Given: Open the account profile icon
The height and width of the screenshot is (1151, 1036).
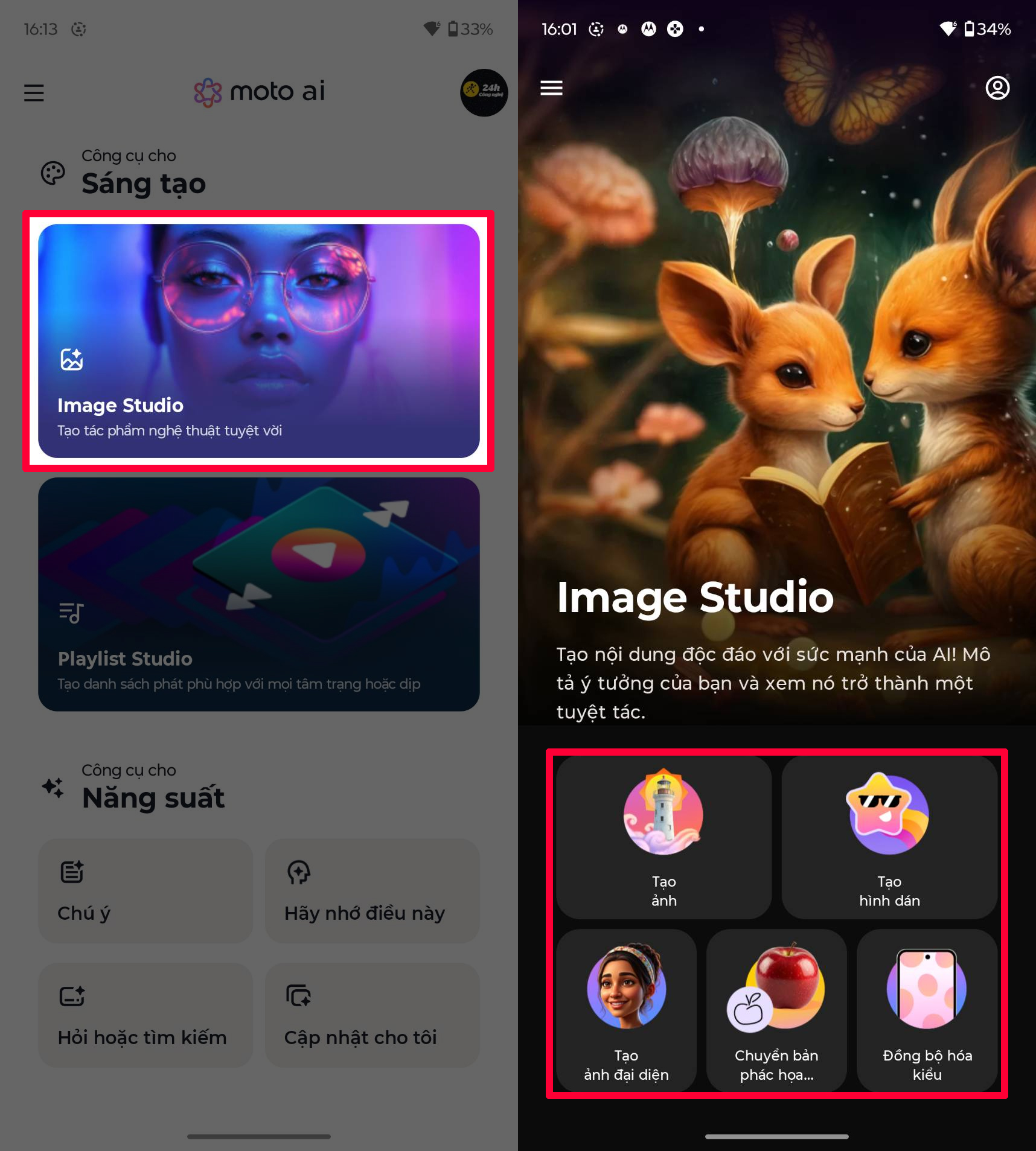Looking at the screenshot, I should click(x=997, y=88).
